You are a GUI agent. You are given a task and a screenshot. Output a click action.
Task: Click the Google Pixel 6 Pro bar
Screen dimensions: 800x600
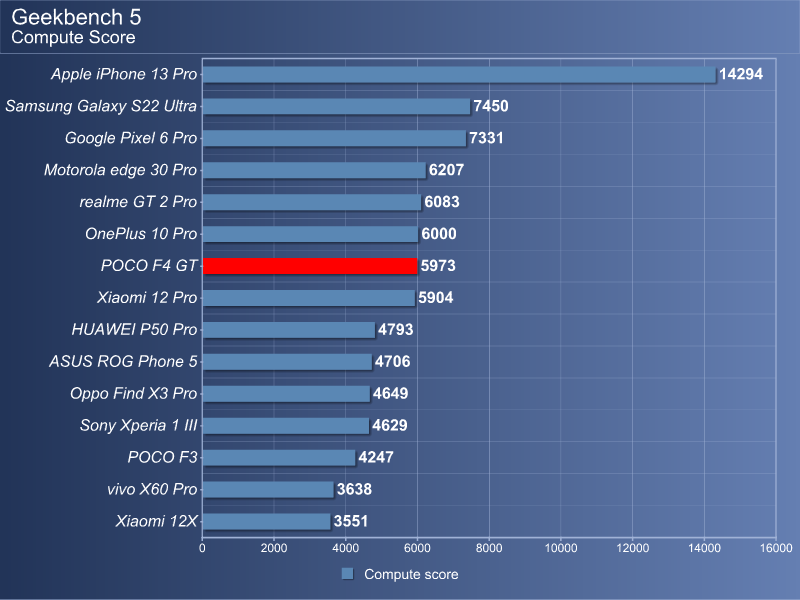[334, 138]
